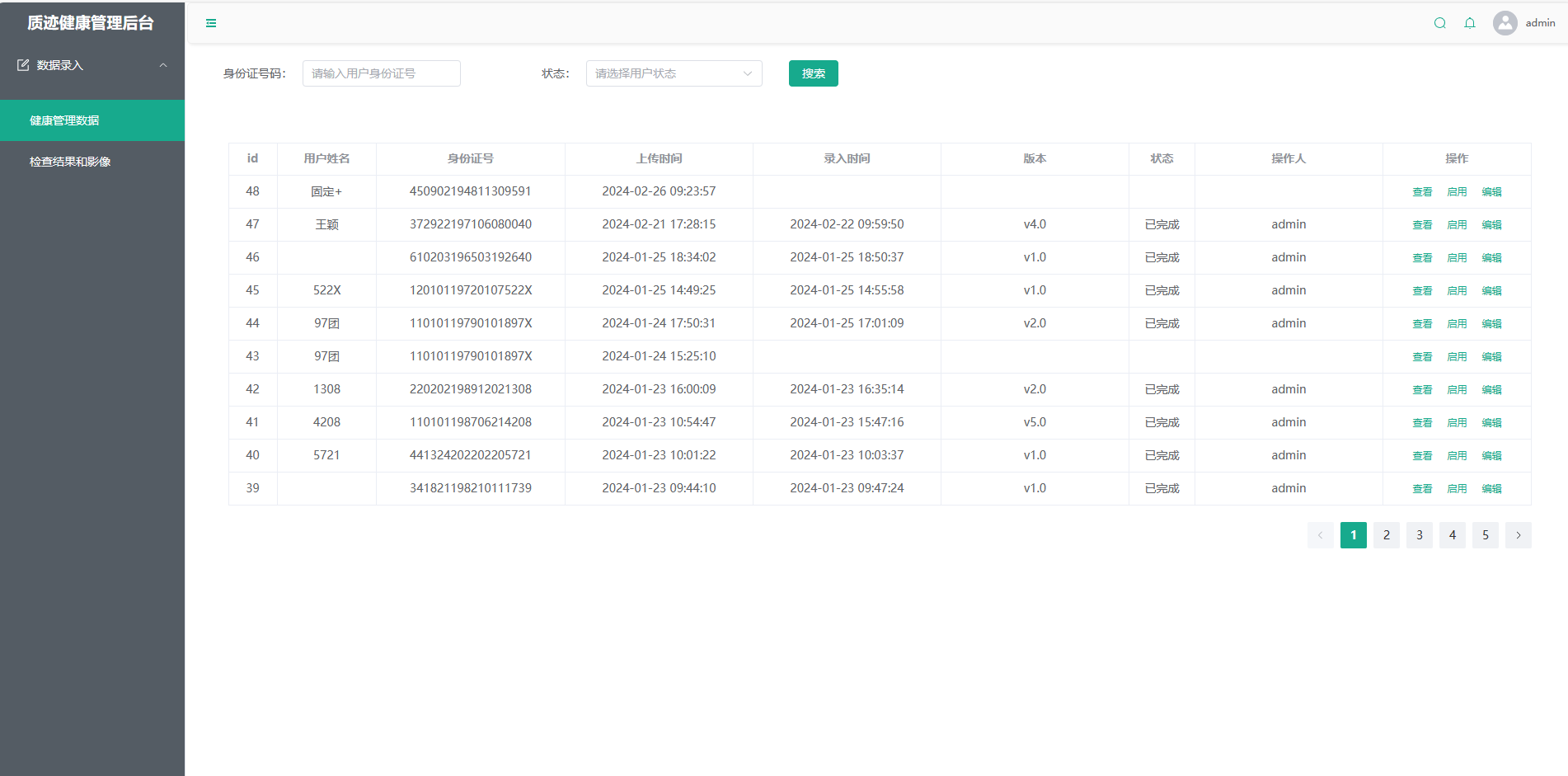Image resolution: width=1568 pixels, height=776 pixels.
Task: Click the 上传时间 column header
Action: click(659, 158)
